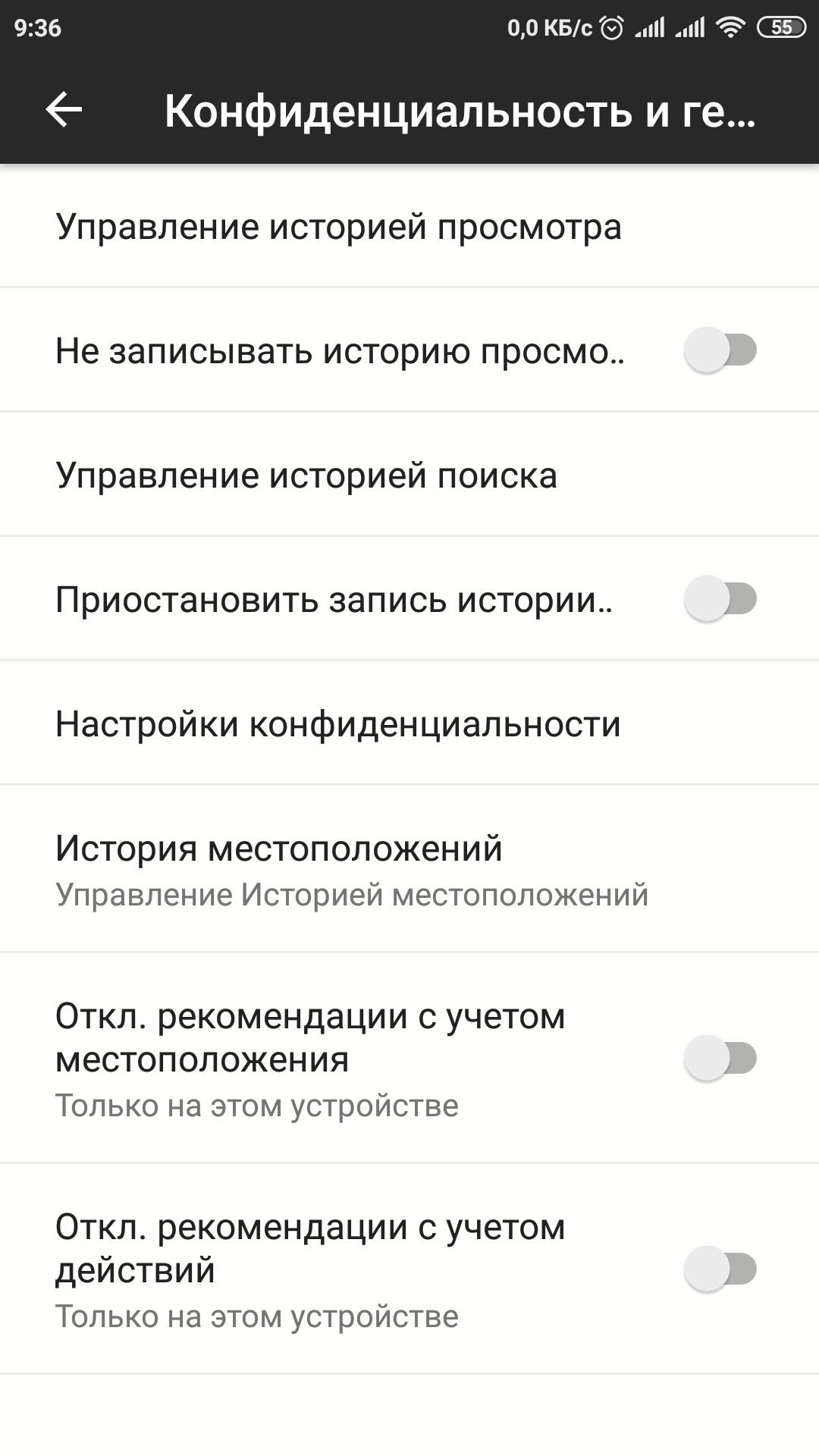Viewport: 819px width, 1456px height.
Task: Enable 'Приостановить запись истории' switch
Action: click(x=720, y=599)
